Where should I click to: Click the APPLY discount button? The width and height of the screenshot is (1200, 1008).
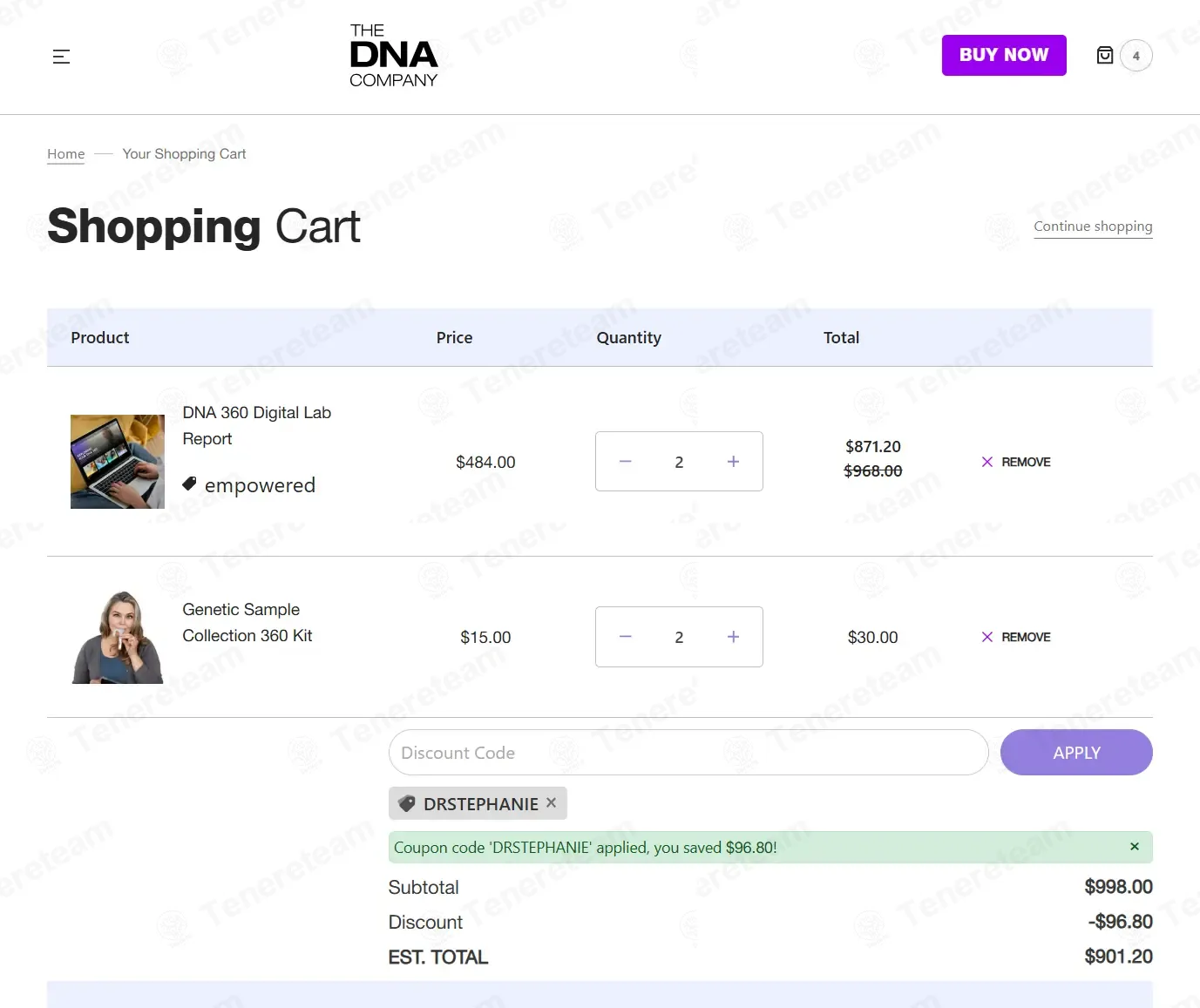[x=1076, y=753]
